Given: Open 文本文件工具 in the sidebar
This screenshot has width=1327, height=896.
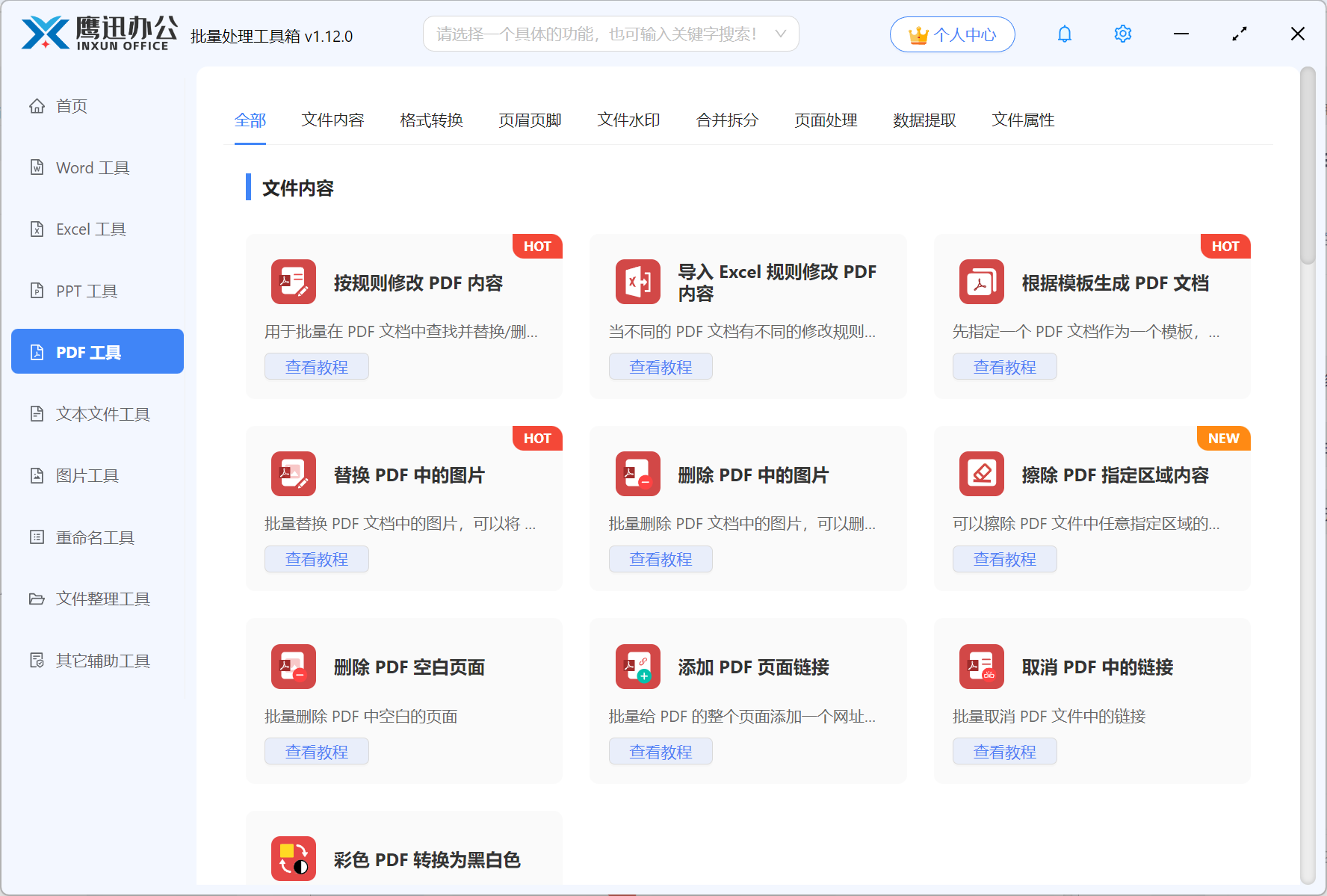Looking at the screenshot, I should 97,414.
